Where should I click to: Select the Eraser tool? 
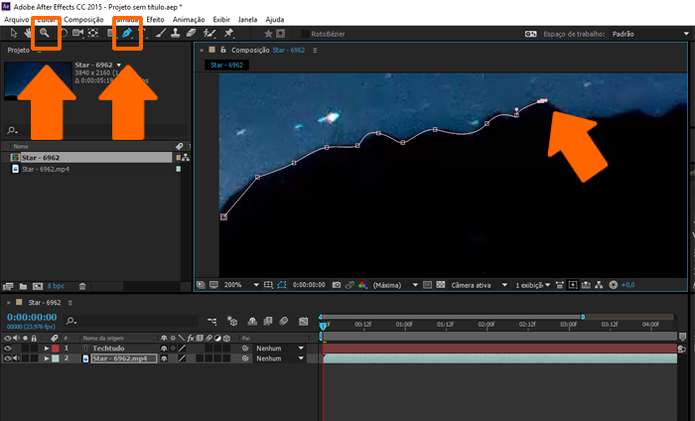(x=191, y=33)
